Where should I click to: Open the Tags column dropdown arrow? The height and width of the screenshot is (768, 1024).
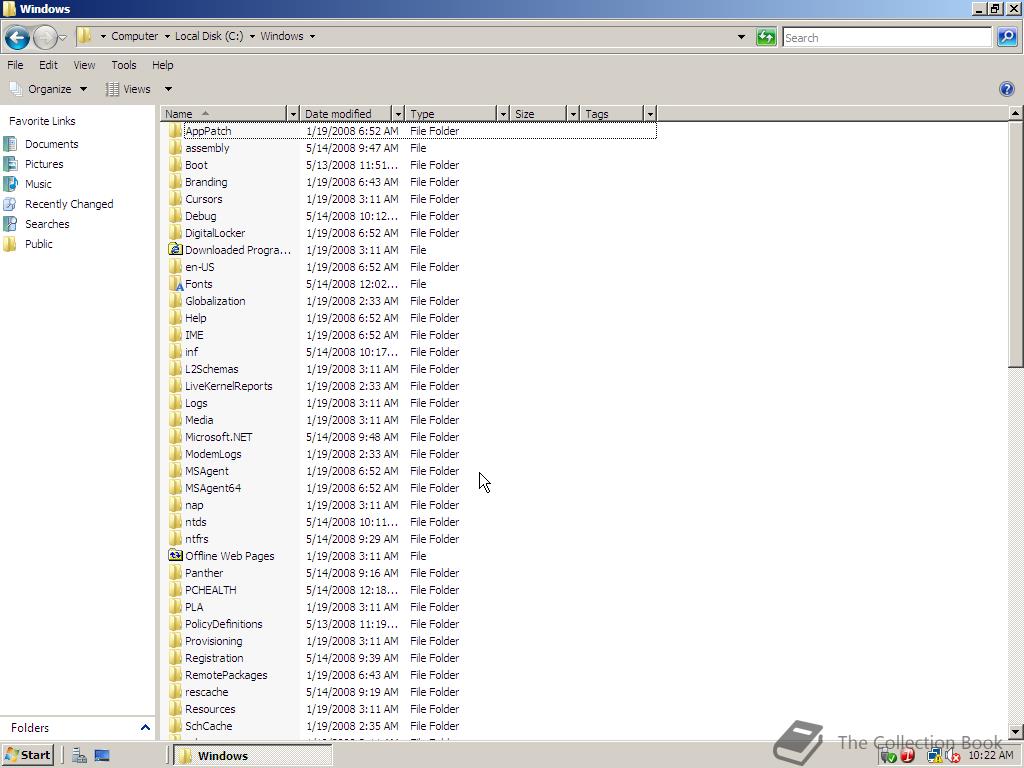(650, 114)
